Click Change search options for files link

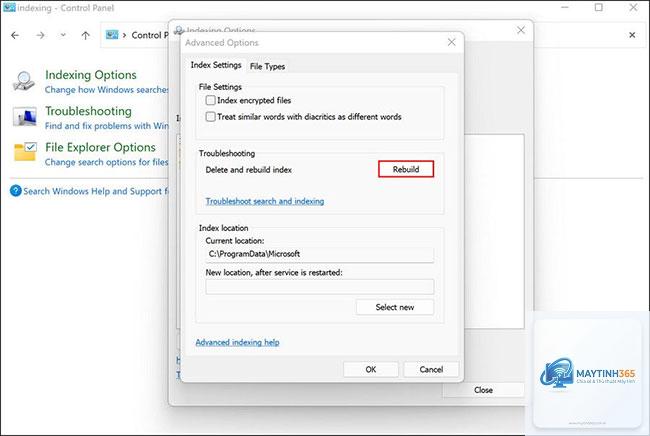tap(107, 162)
